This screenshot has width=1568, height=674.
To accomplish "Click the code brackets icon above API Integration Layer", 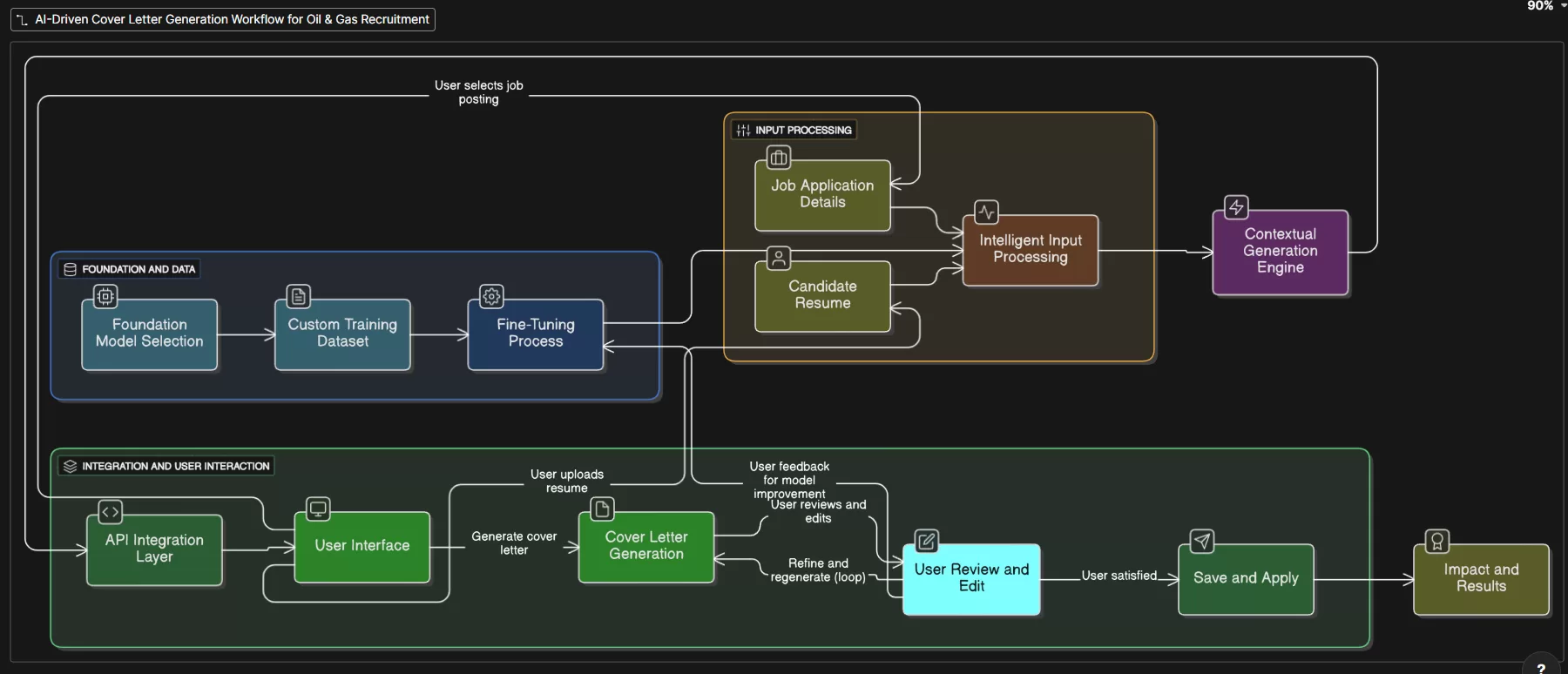I will tap(111, 512).
